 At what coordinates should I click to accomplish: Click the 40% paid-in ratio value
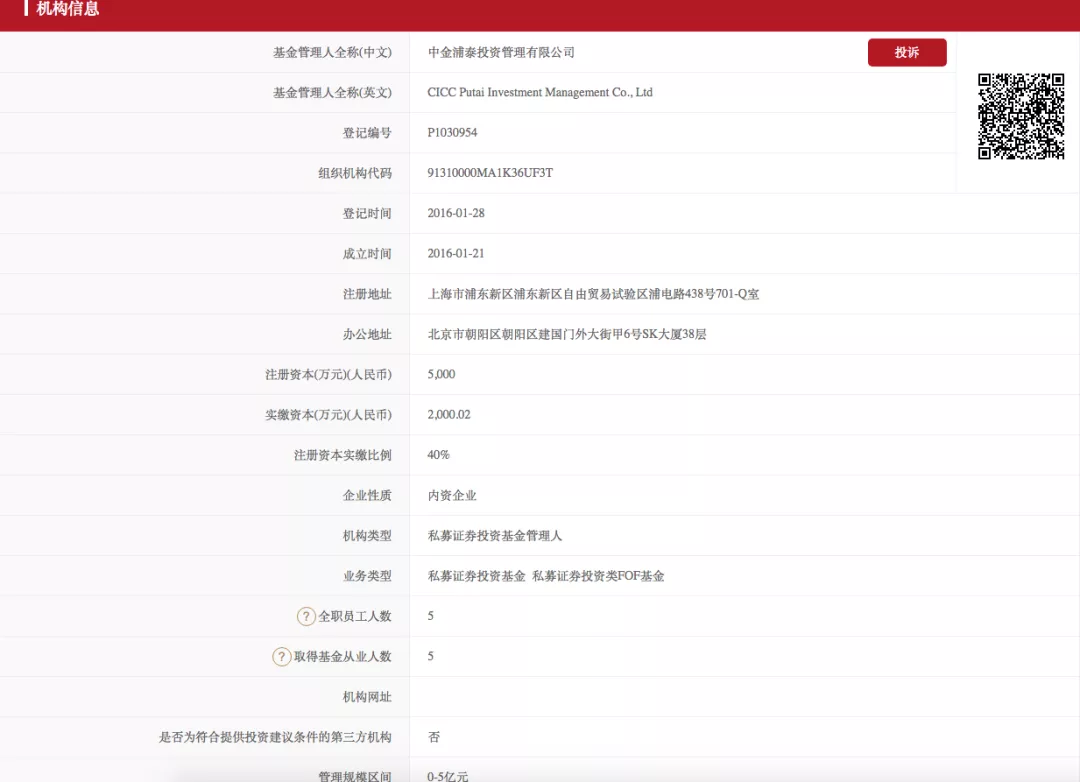(438, 455)
